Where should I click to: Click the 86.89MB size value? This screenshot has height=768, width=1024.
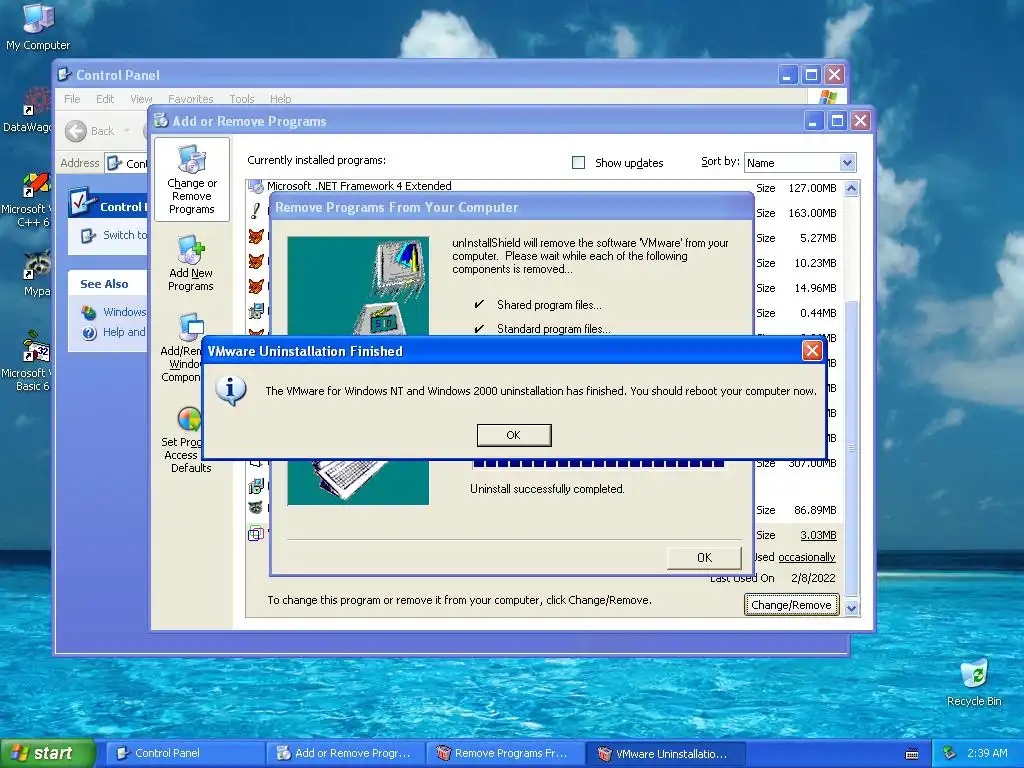tap(815, 510)
